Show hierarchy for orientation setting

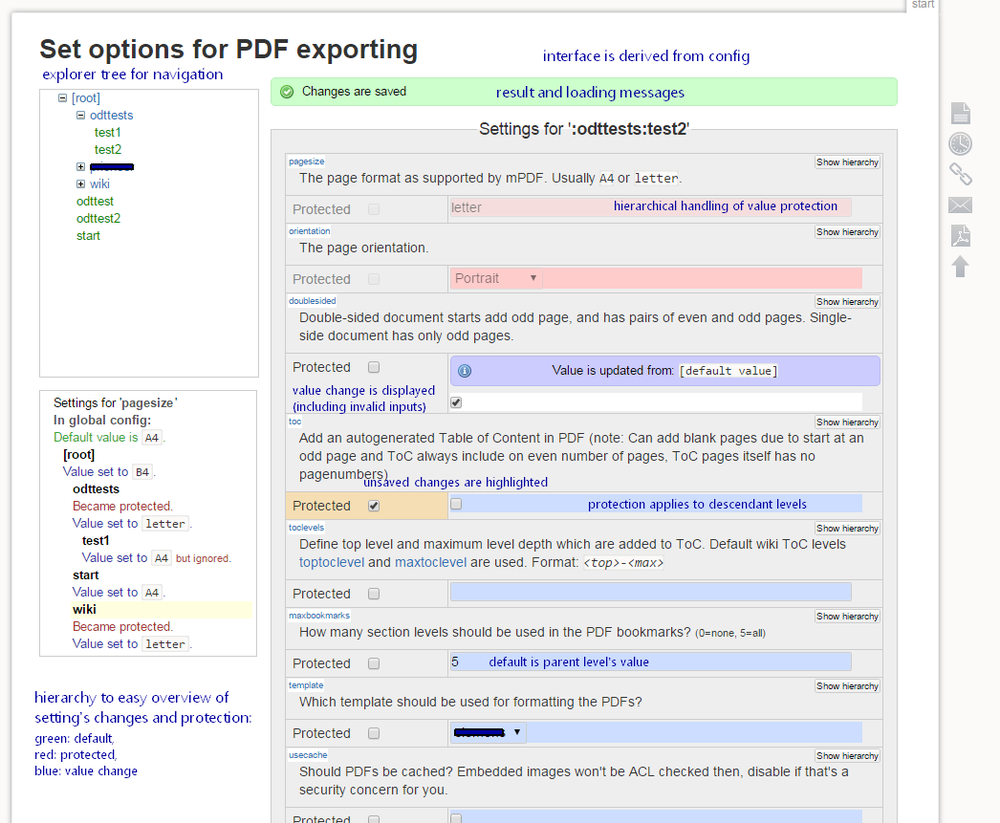(x=847, y=232)
